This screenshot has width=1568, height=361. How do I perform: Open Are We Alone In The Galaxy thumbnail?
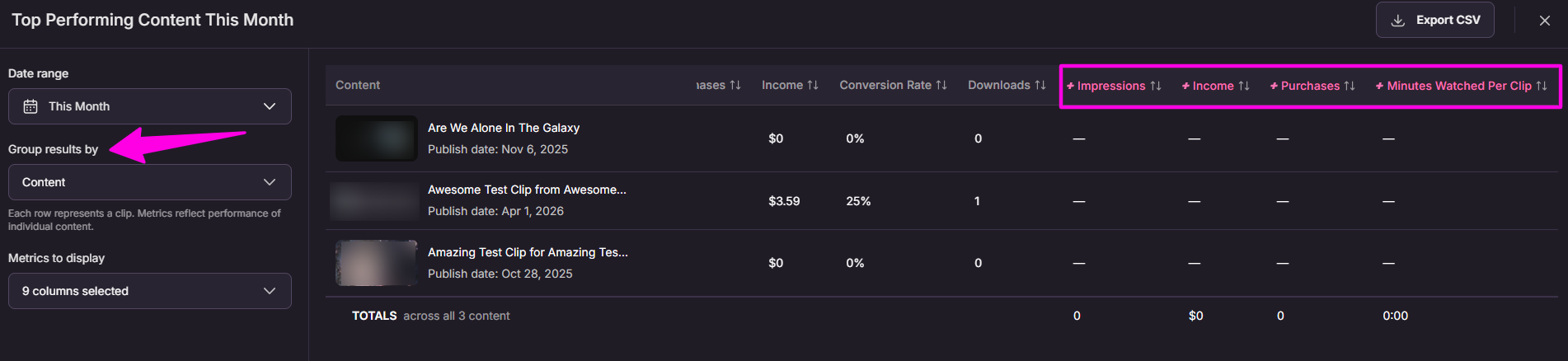click(x=376, y=138)
